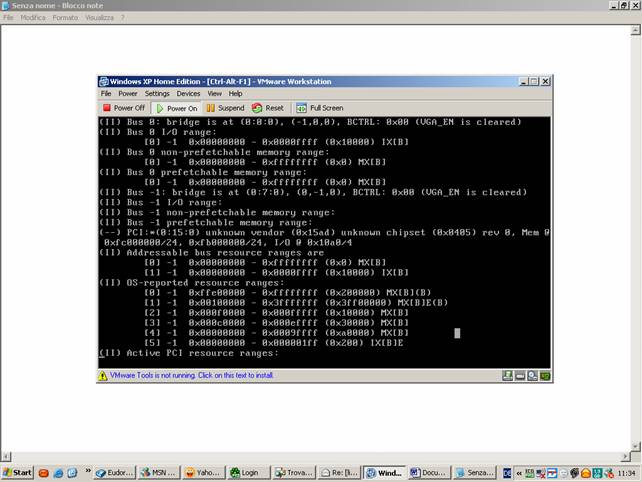The height and width of the screenshot is (482, 642).
Task: Click the Notepad horizontal scrollbar right arrow
Action: point(625,456)
